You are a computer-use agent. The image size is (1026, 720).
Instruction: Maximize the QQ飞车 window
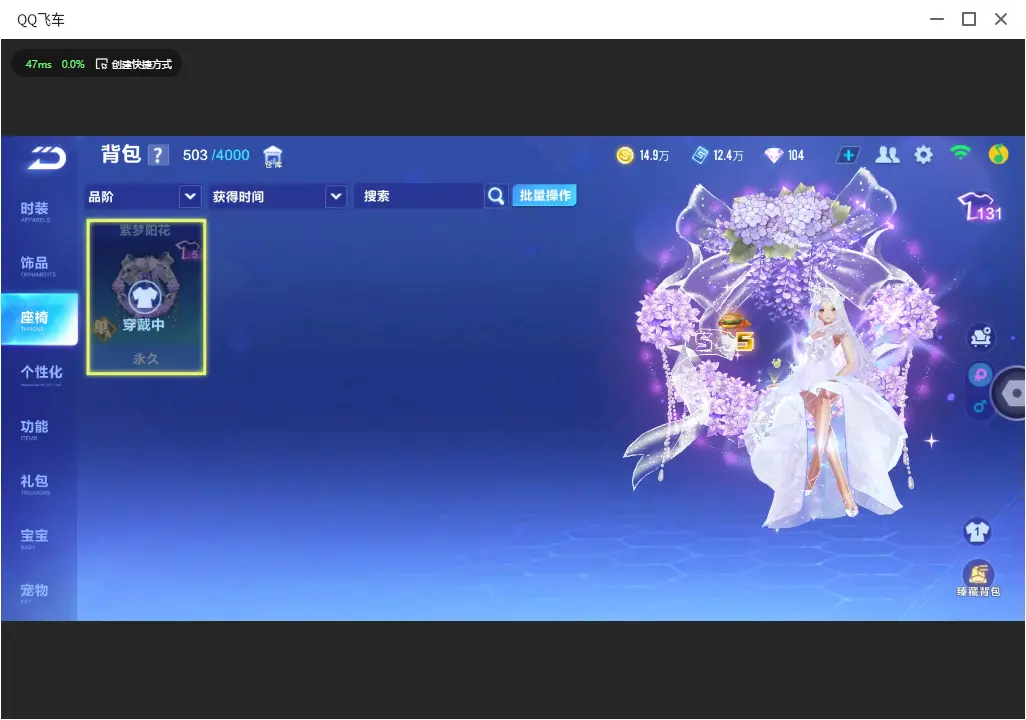point(969,20)
